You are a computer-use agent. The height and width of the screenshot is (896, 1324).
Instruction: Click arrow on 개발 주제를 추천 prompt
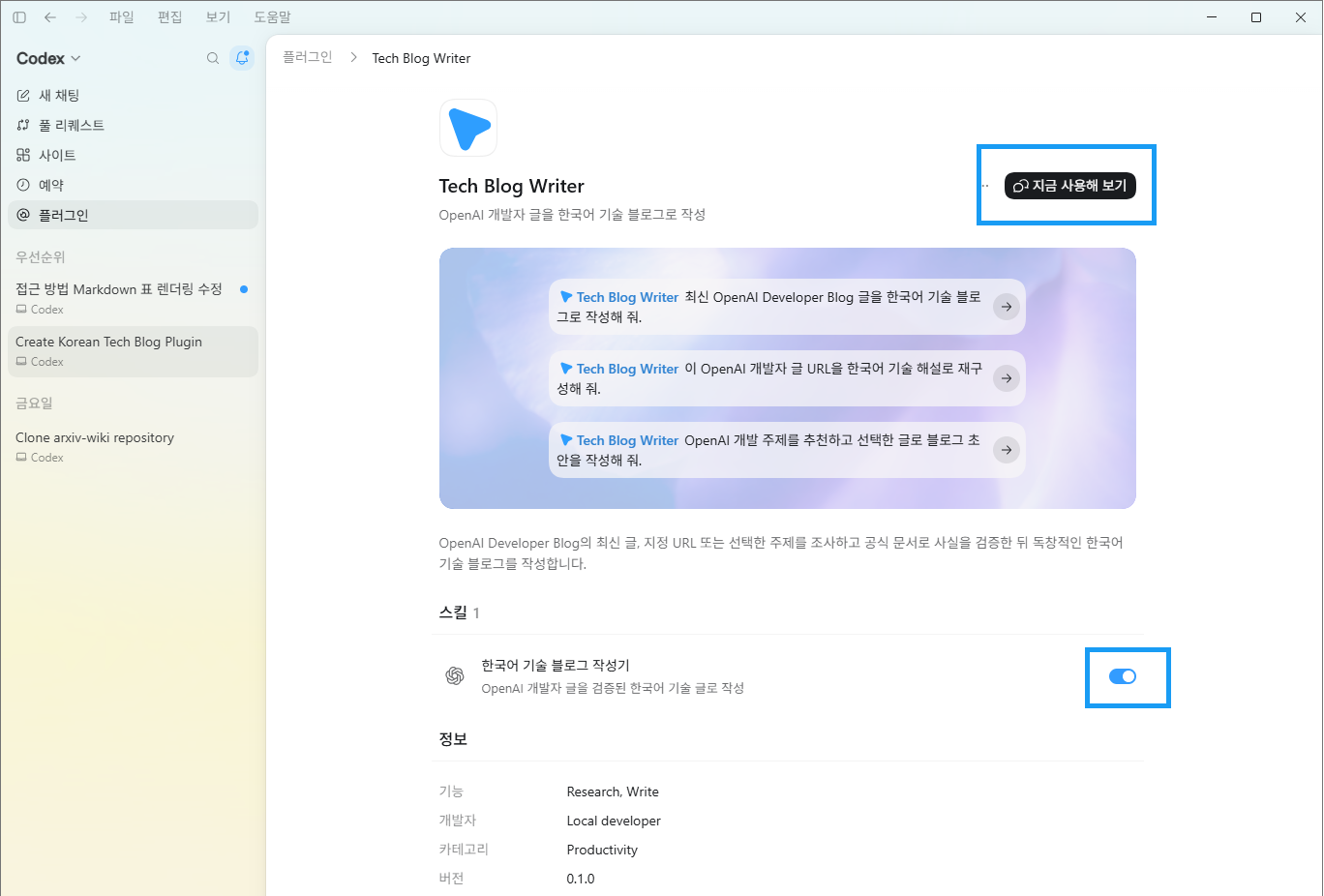pos(1007,450)
